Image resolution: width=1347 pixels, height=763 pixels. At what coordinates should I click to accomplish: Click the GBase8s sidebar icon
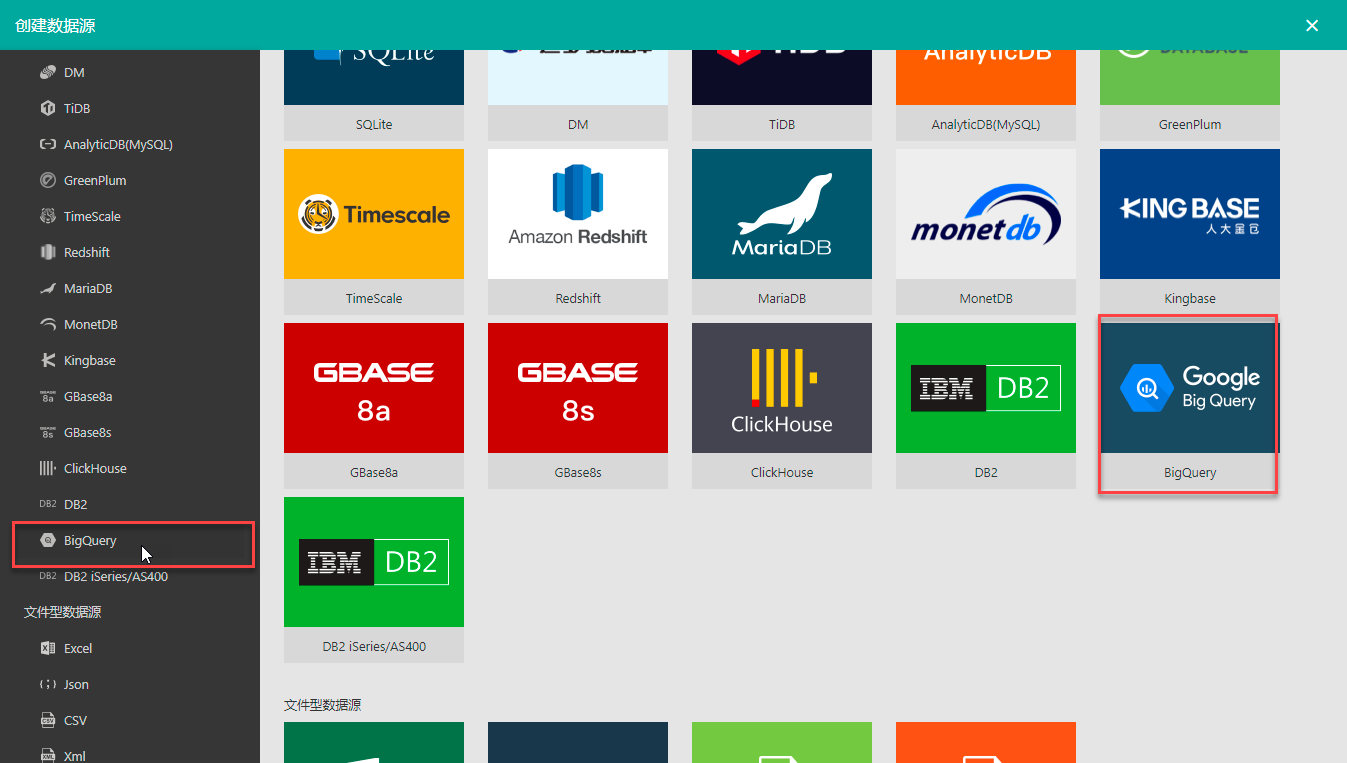[47, 433]
